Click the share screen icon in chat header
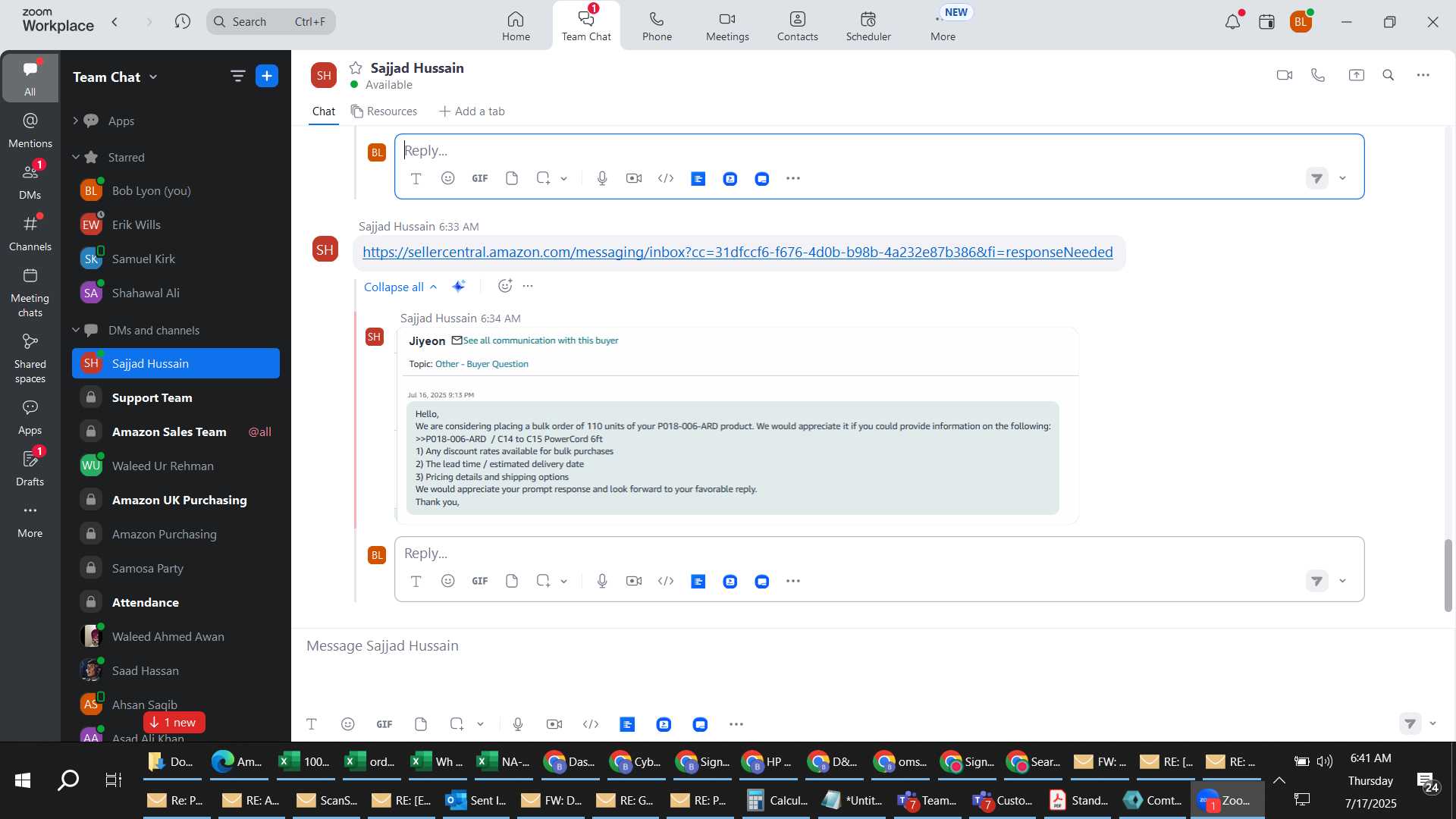The width and height of the screenshot is (1456, 819). point(1356,75)
